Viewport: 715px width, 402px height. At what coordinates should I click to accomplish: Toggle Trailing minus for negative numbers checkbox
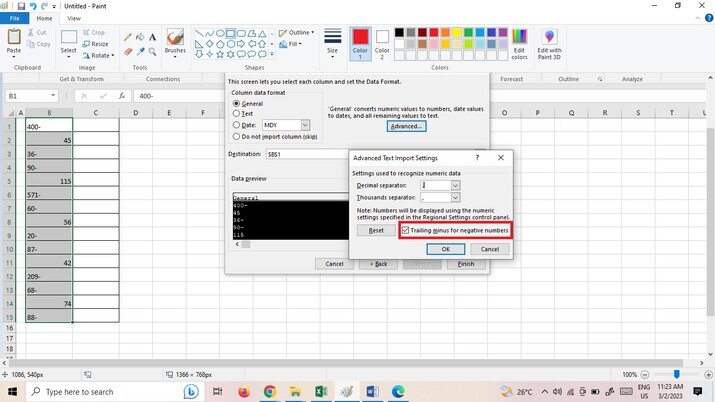click(405, 230)
